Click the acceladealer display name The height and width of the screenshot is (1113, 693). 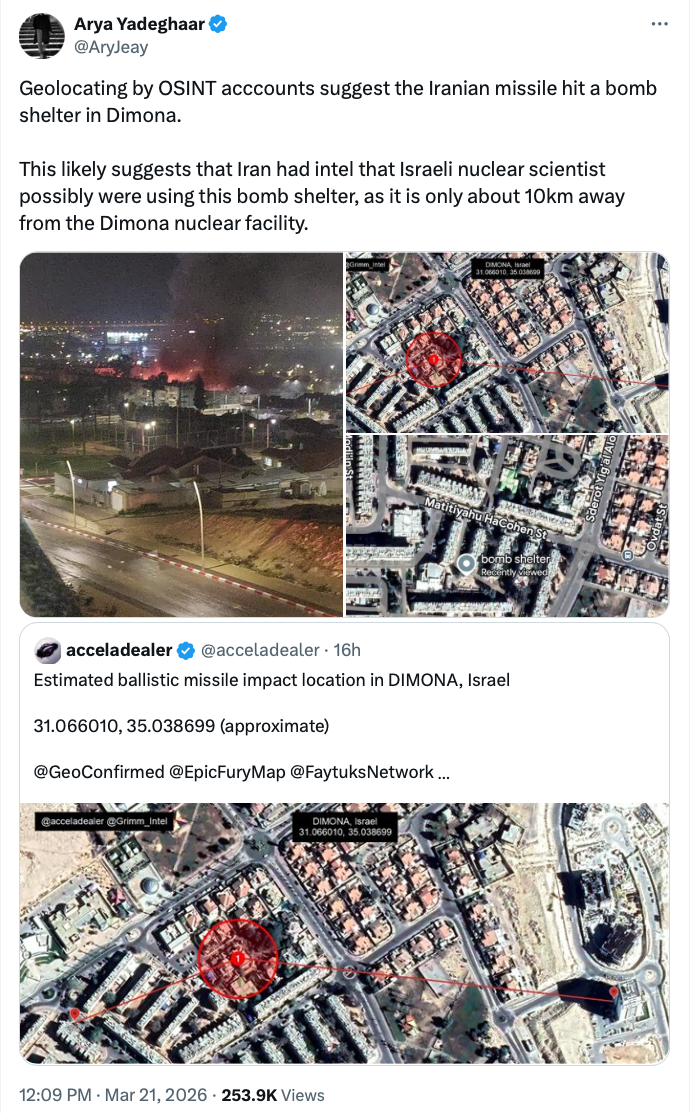(119, 651)
